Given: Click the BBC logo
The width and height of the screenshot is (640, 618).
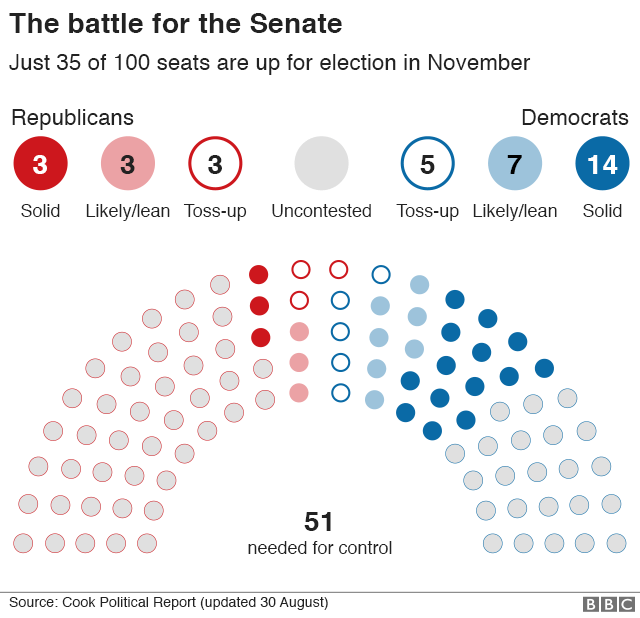Looking at the screenshot, I should [609, 604].
